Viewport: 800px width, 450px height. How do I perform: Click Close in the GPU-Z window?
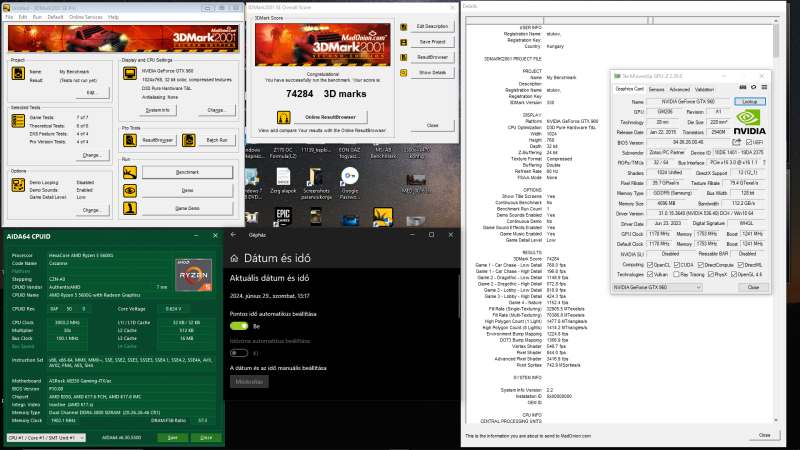click(753, 288)
